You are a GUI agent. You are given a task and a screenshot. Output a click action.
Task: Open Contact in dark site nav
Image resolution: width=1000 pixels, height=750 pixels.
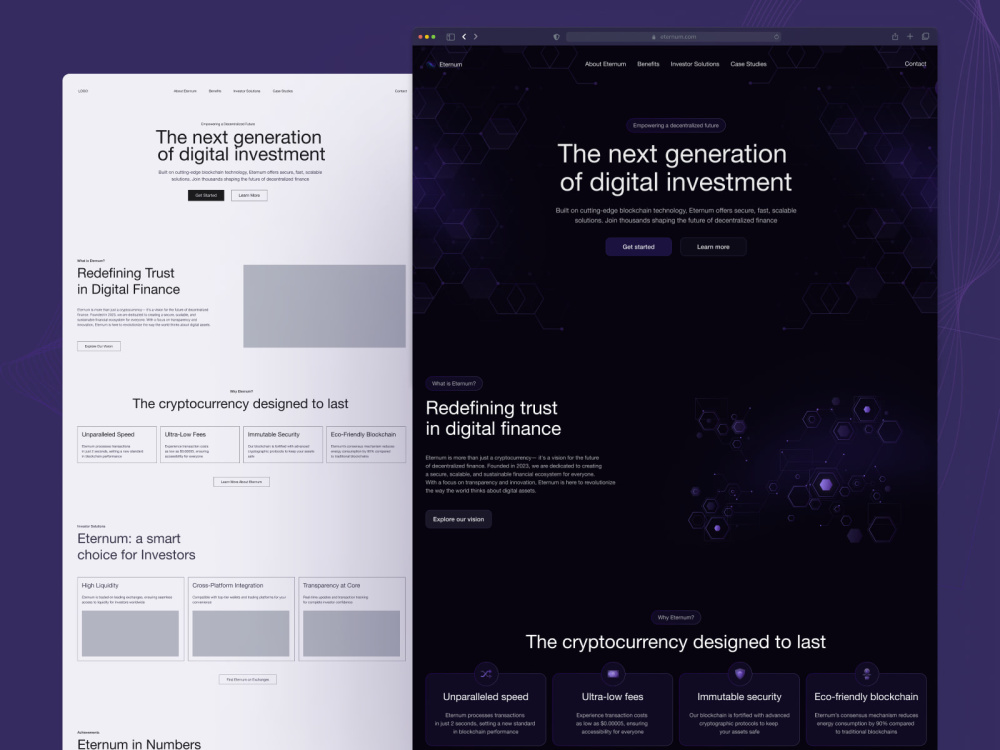point(915,64)
